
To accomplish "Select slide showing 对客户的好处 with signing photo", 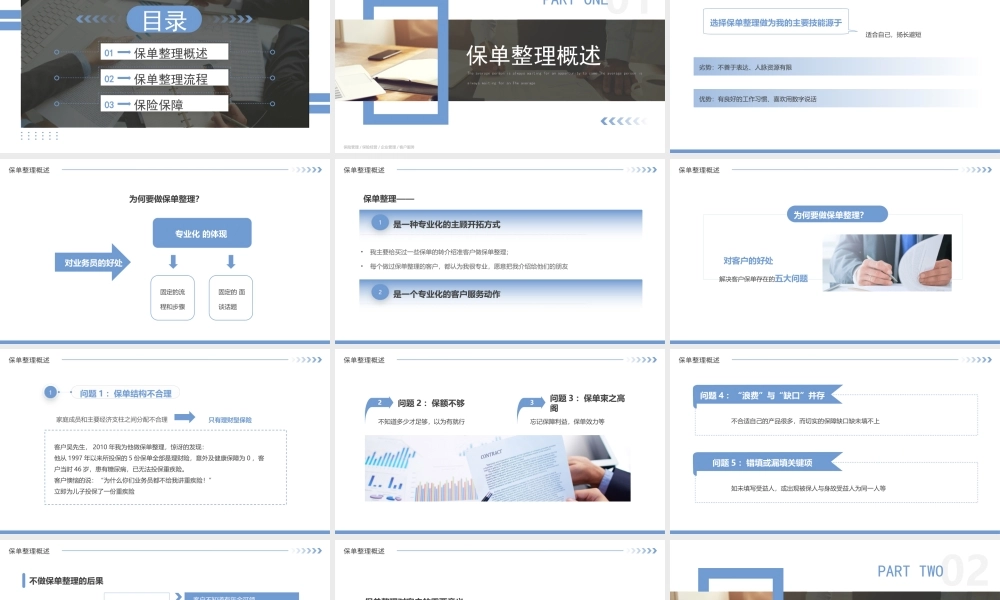I will click(835, 251).
